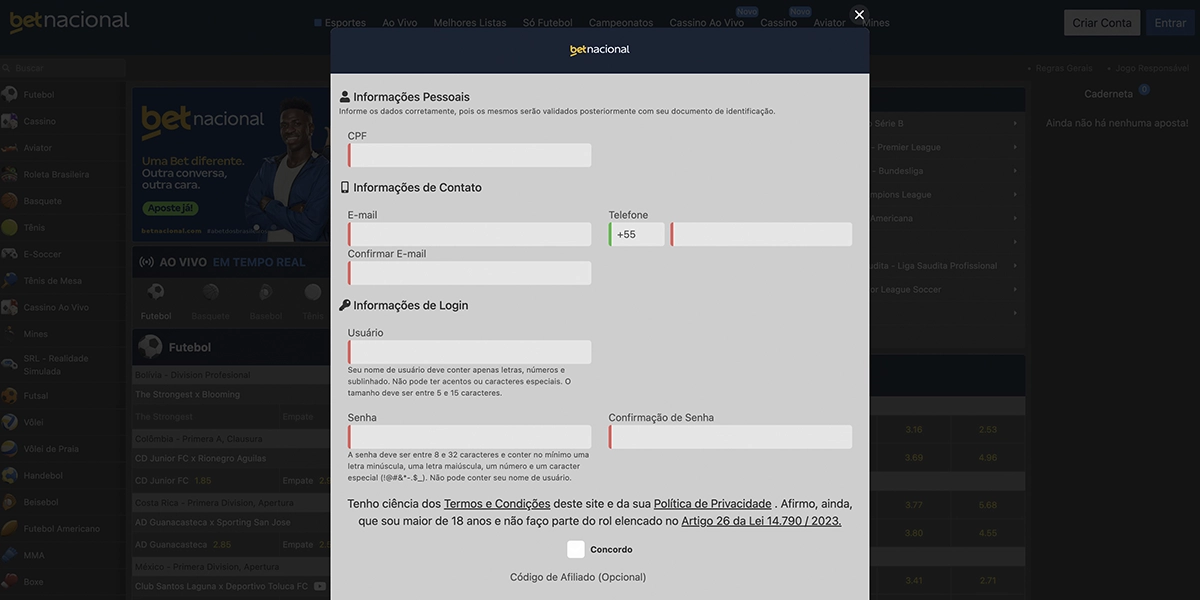Viewport: 1200px width, 600px height.
Task: Go to Ao Vivo in top navigation
Action: [400, 23]
